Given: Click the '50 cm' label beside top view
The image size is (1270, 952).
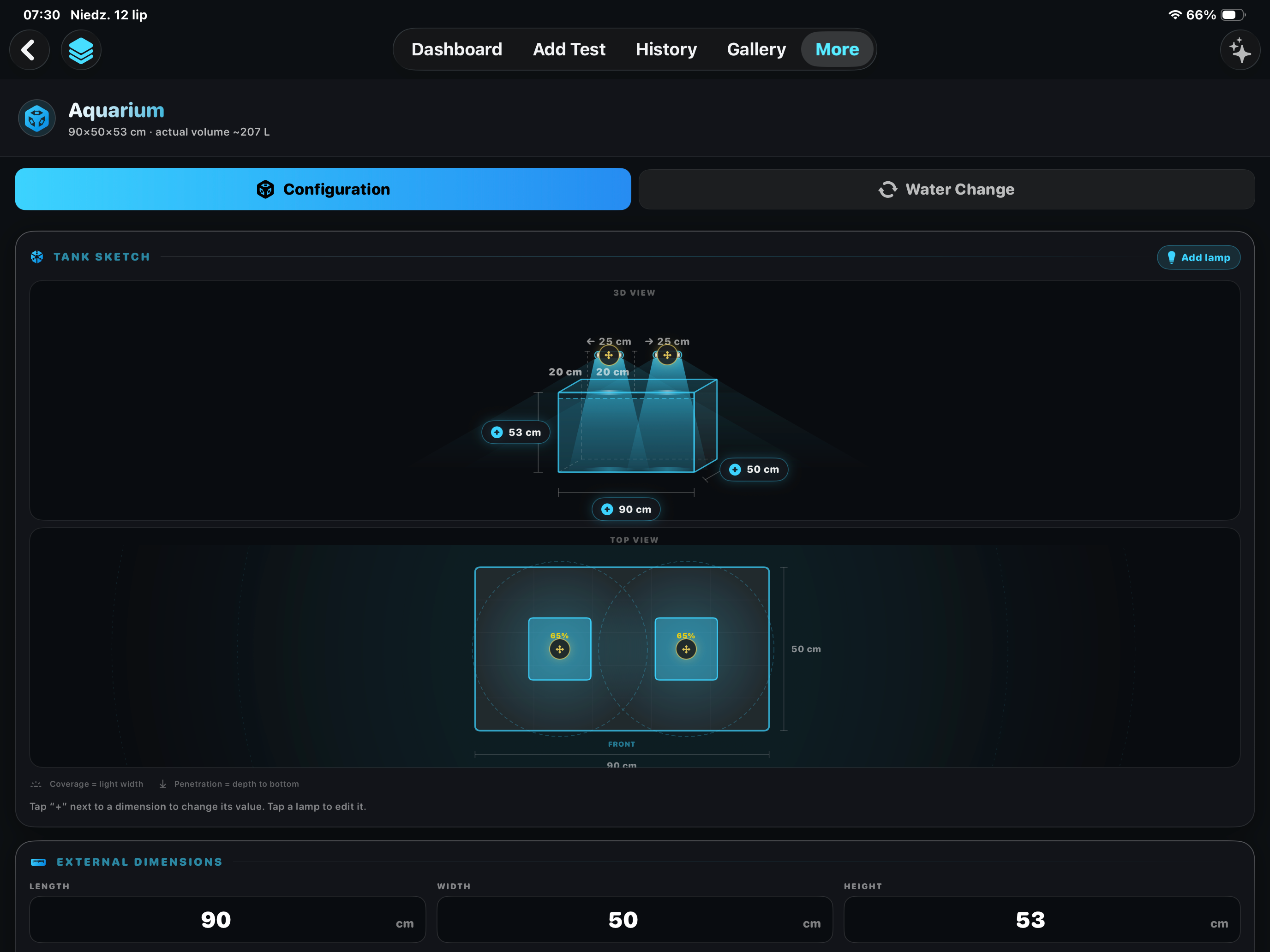Looking at the screenshot, I should 806,649.
